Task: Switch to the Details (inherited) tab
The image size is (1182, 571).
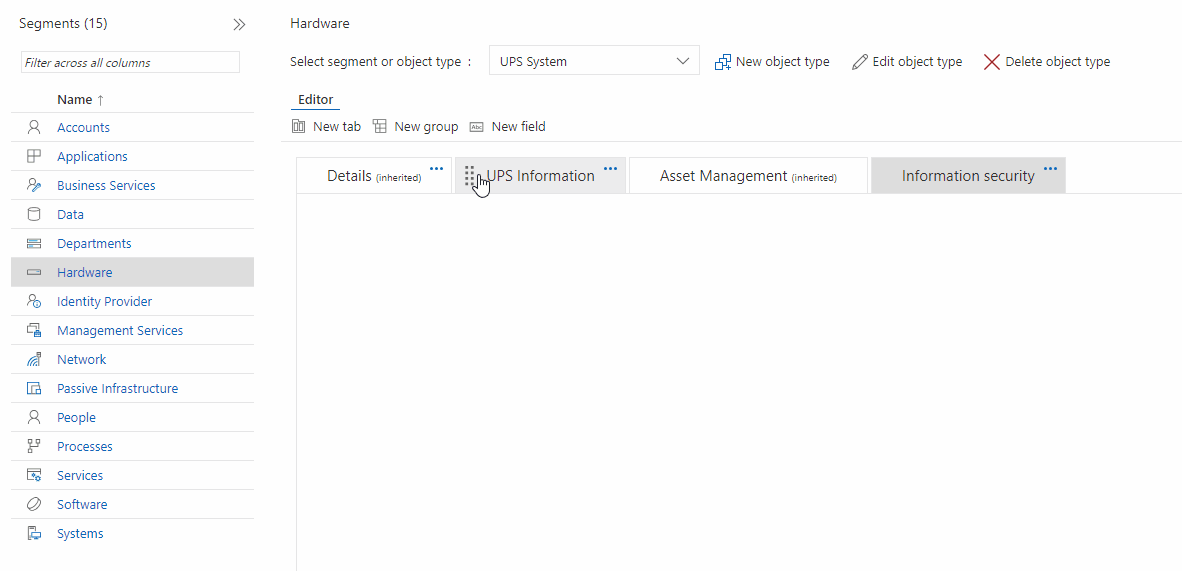Action: coord(374,176)
